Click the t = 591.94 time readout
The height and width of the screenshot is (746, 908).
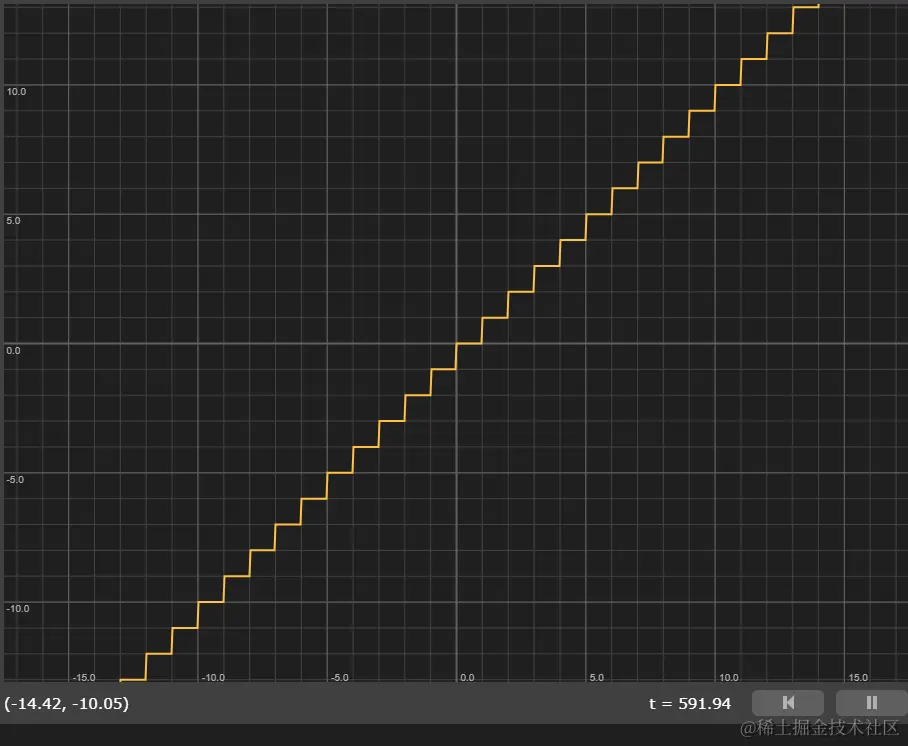[x=690, y=703]
